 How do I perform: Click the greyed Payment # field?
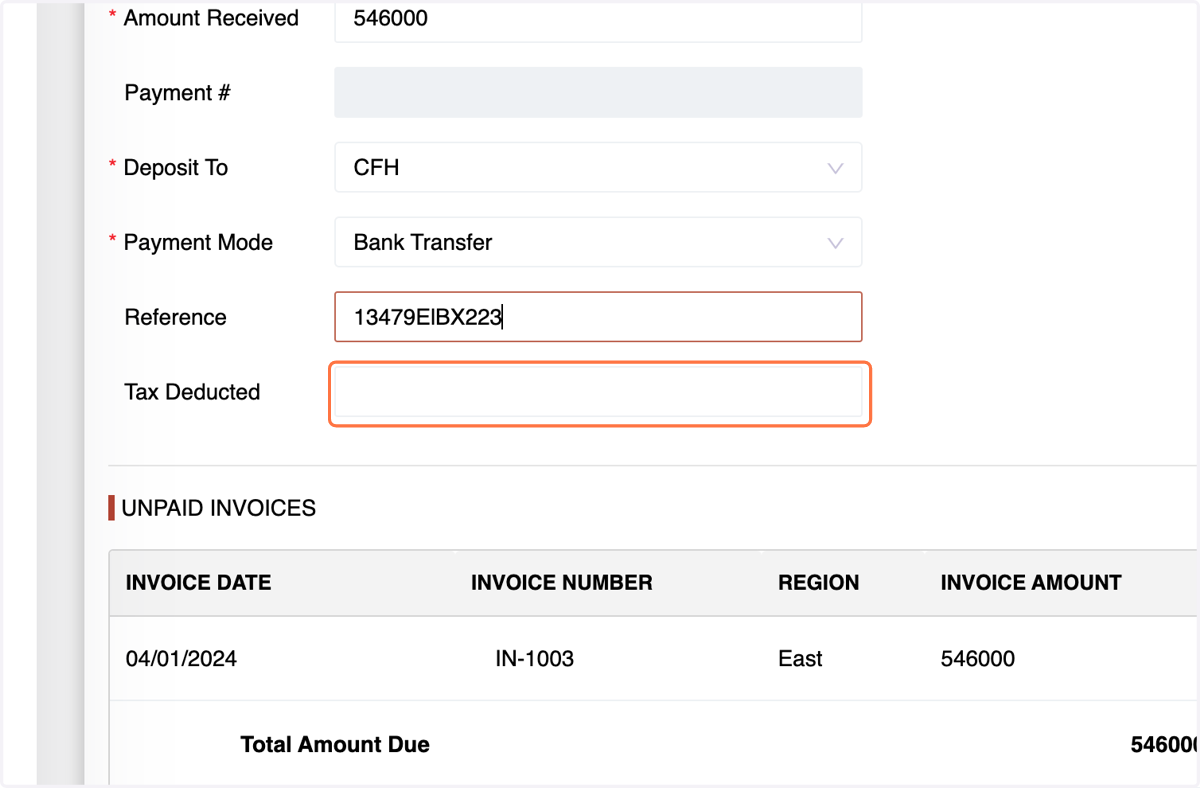598,93
